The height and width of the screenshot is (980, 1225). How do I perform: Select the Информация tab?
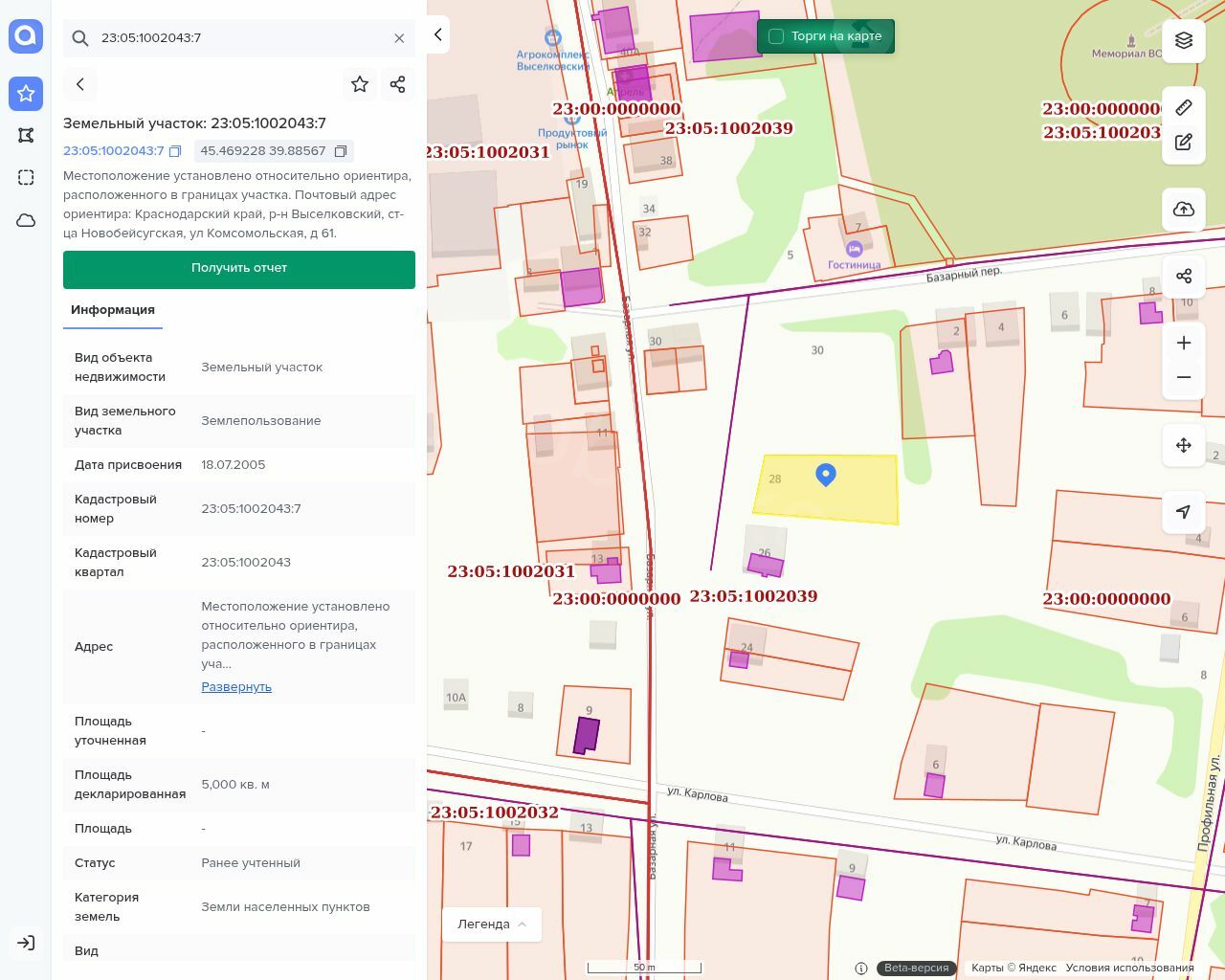pos(113,310)
